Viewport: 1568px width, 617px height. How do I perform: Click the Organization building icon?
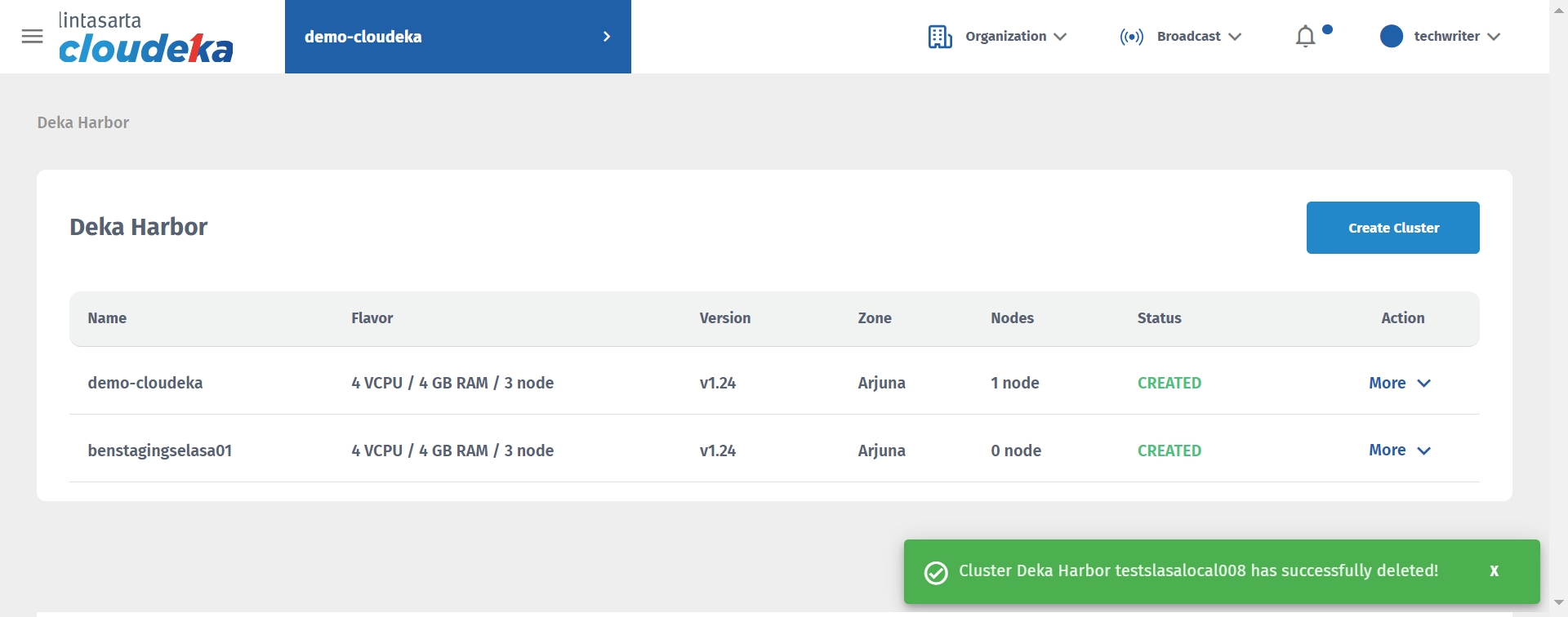pyautogui.click(x=940, y=37)
